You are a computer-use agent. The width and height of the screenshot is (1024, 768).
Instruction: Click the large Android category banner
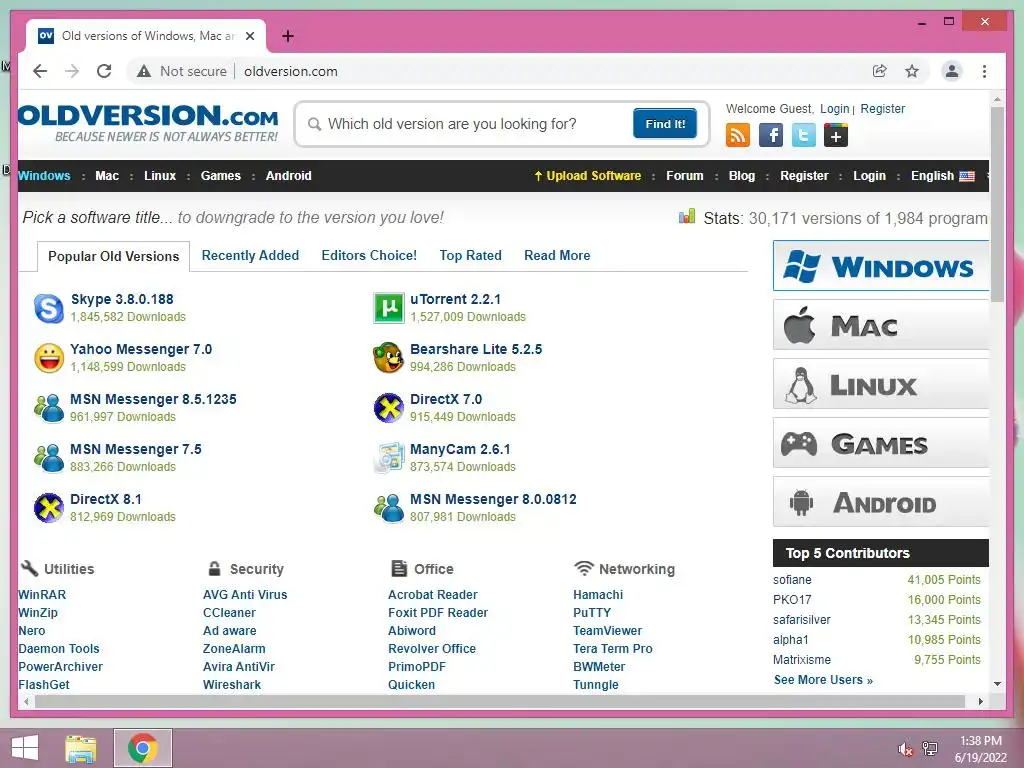pos(881,502)
